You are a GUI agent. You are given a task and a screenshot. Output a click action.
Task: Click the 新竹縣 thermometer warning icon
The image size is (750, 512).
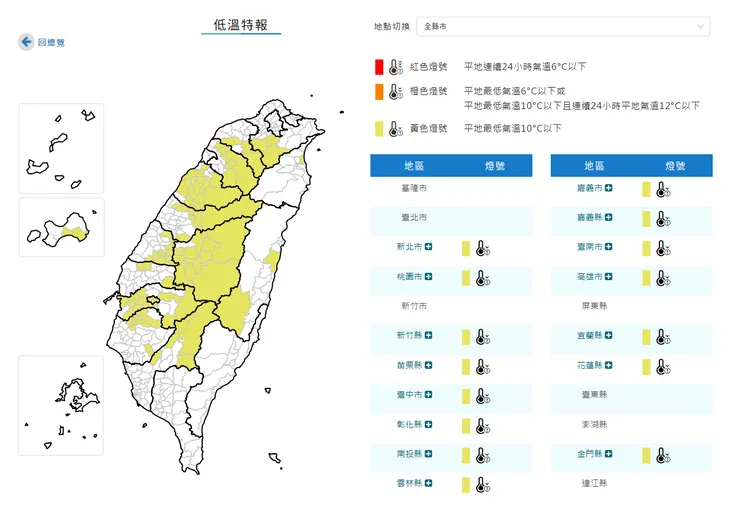coord(483,337)
